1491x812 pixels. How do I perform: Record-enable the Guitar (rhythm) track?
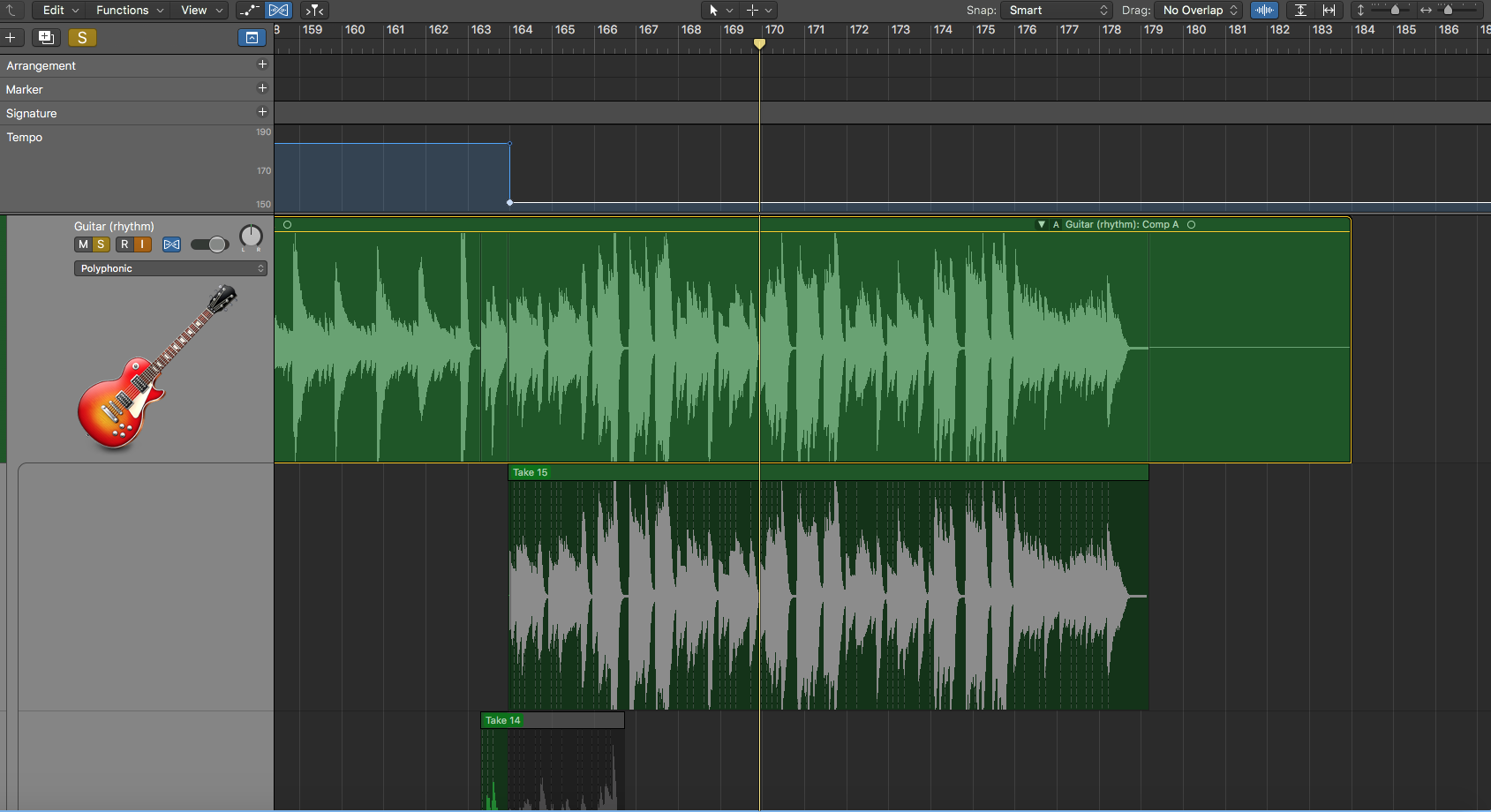pos(124,244)
